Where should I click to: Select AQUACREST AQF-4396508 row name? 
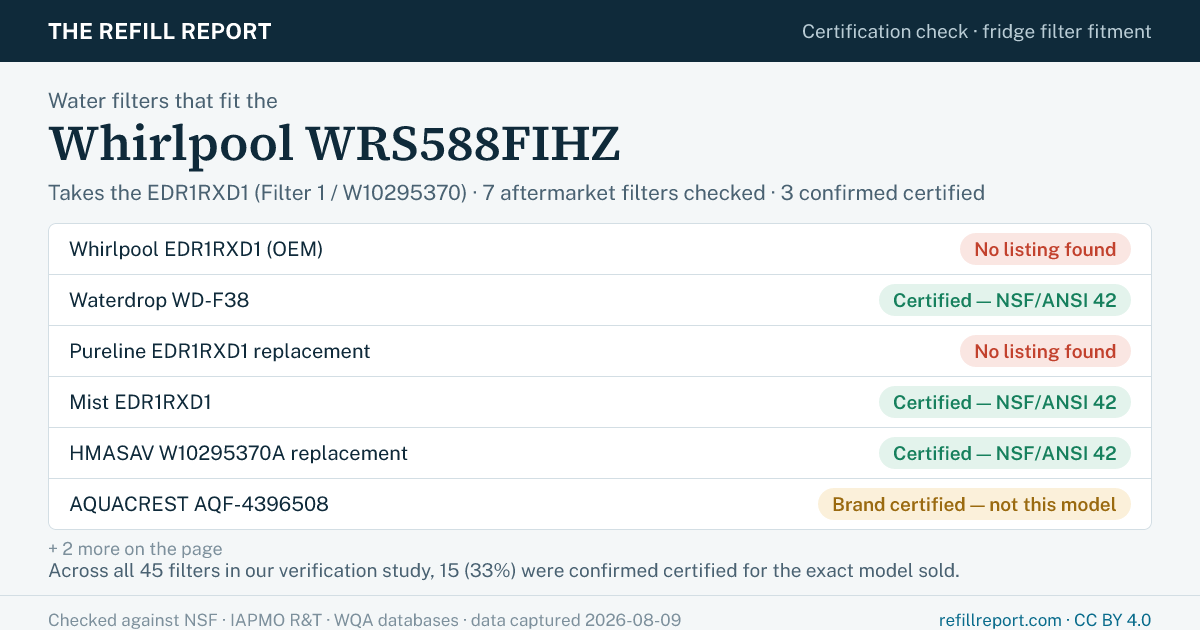199,504
